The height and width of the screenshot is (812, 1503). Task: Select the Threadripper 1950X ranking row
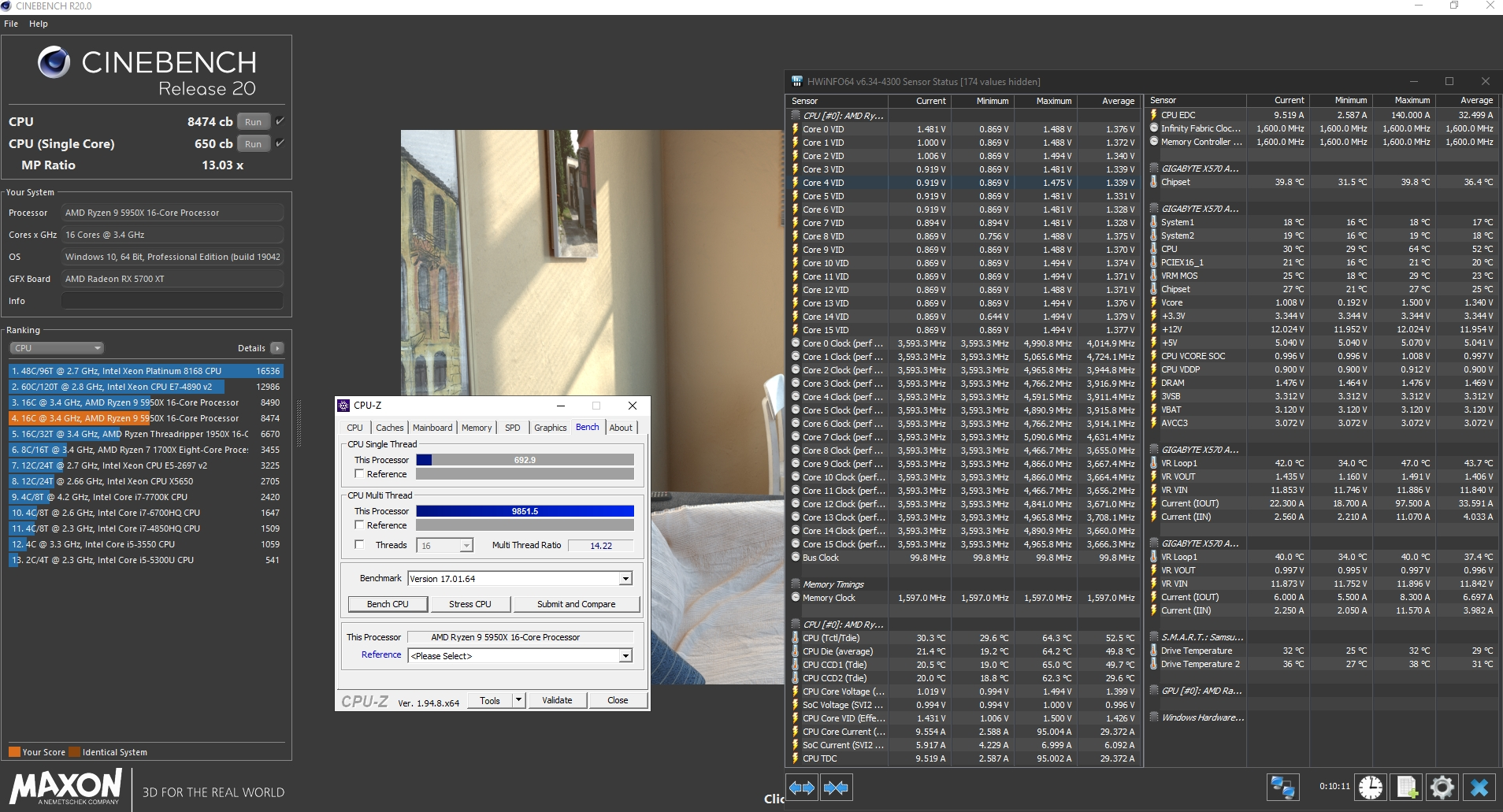tap(147, 434)
